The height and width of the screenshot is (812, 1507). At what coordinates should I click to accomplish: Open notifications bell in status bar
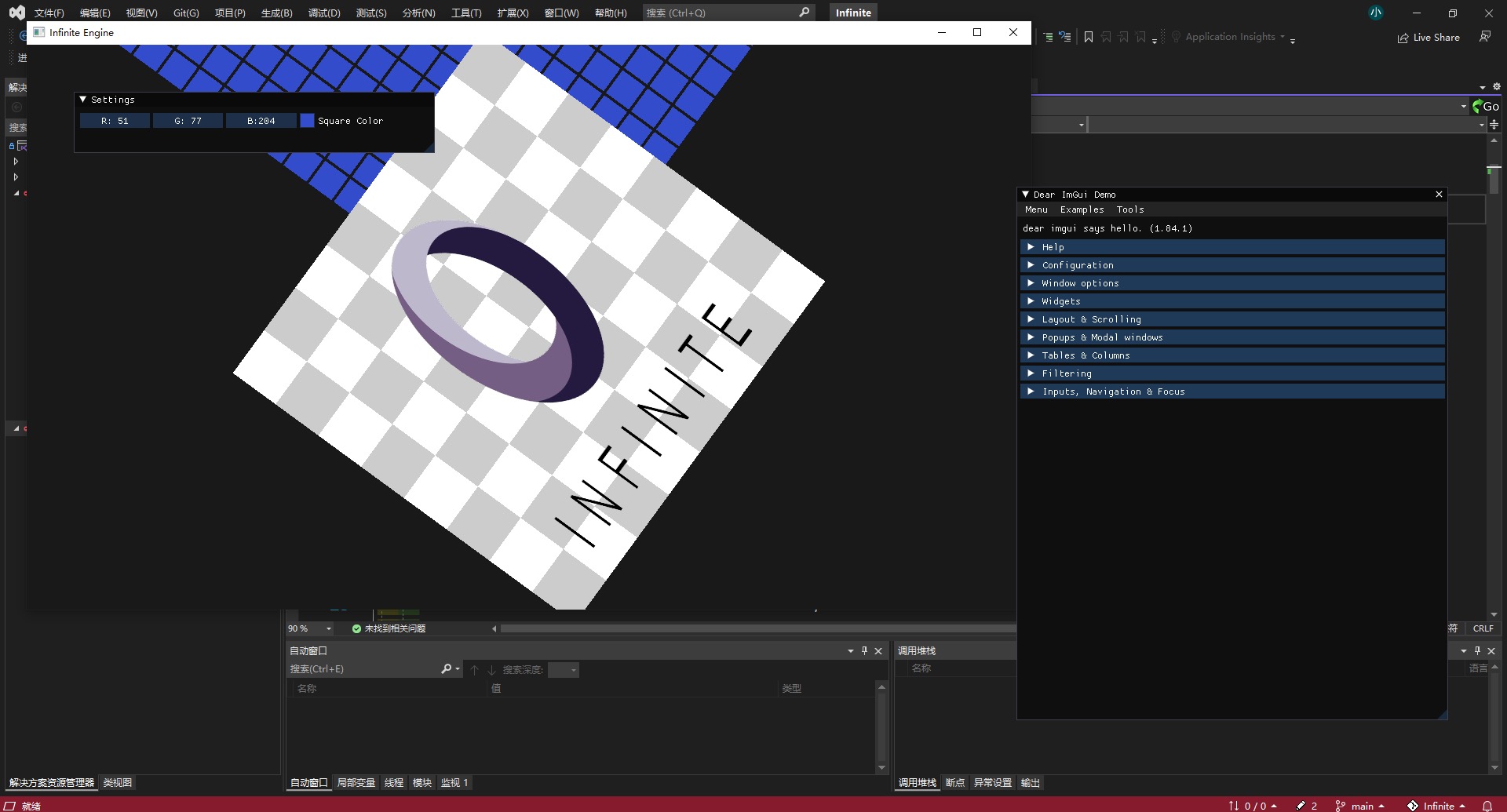pyautogui.click(x=1487, y=806)
